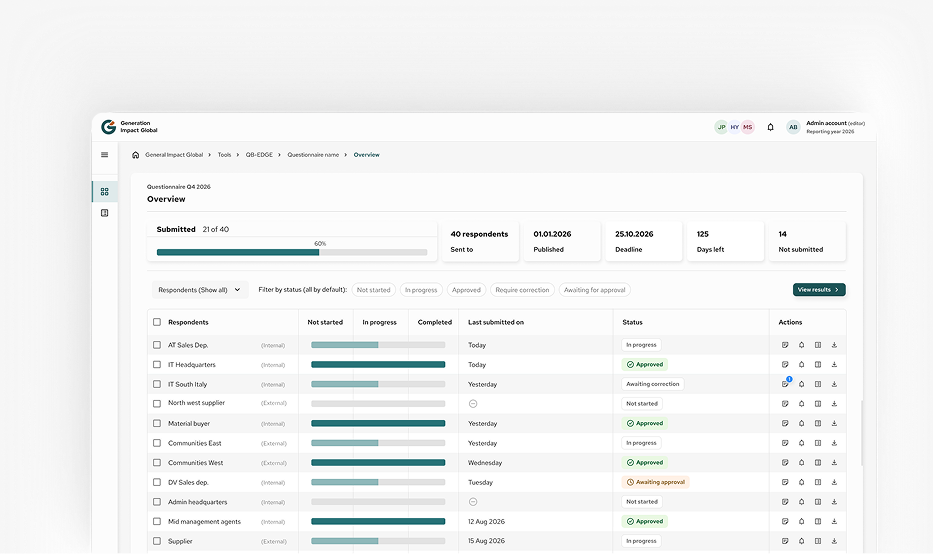The image size is (933, 554).
Task: Click the Respondents column header
Action: (x=189, y=323)
